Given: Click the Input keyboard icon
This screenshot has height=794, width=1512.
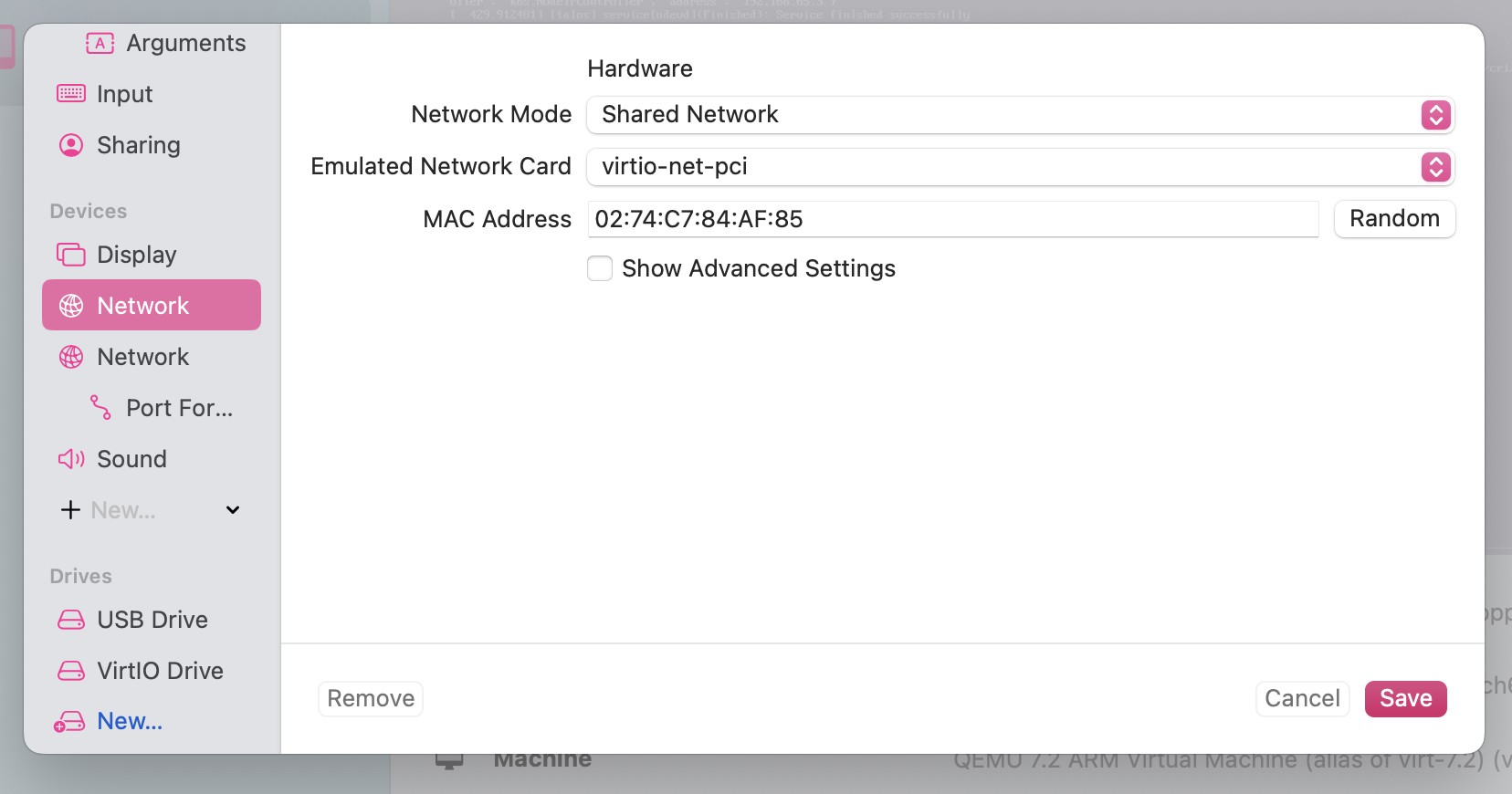Looking at the screenshot, I should click(71, 94).
